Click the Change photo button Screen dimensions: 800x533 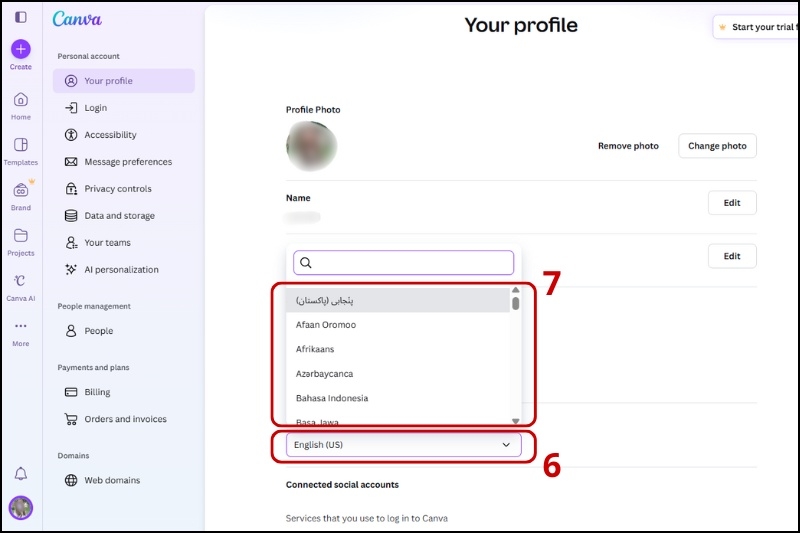coord(717,146)
